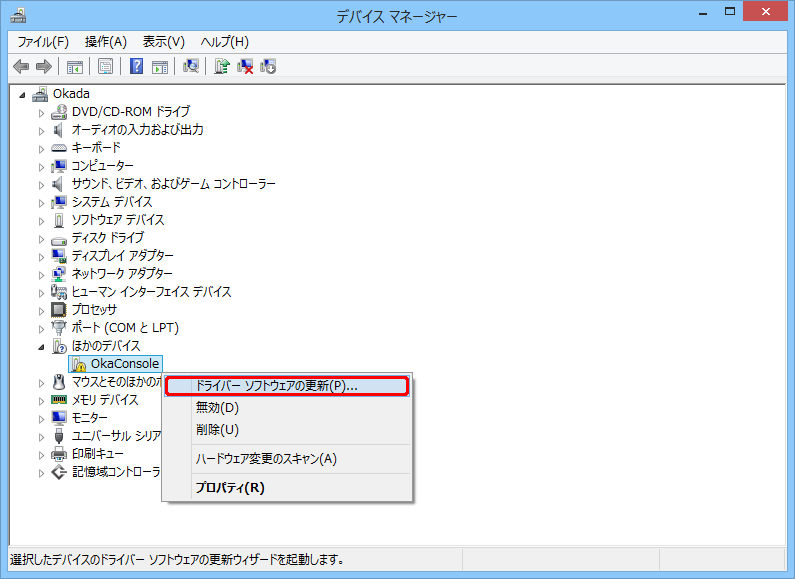Collapse the ほかのデバイス node
Viewport: 795px width, 579px height.
point(42,347)
